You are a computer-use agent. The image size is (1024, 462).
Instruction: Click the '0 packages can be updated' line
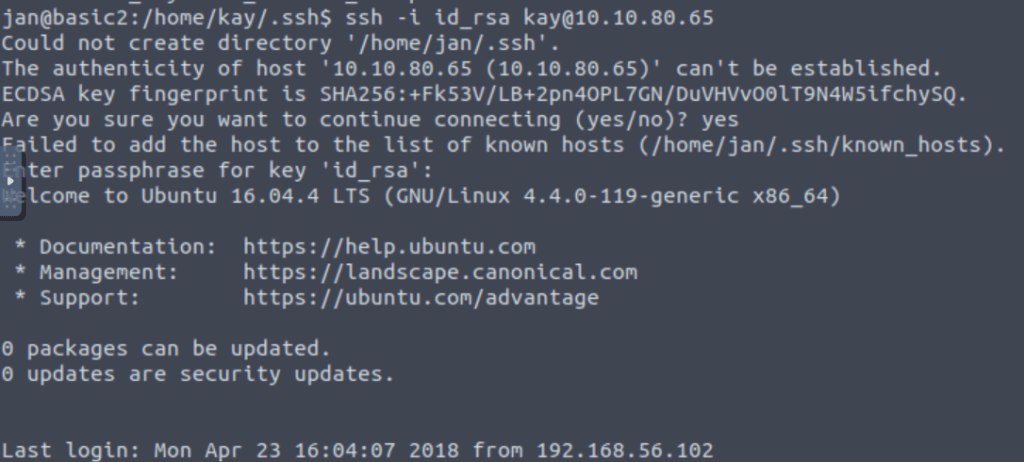166,348
